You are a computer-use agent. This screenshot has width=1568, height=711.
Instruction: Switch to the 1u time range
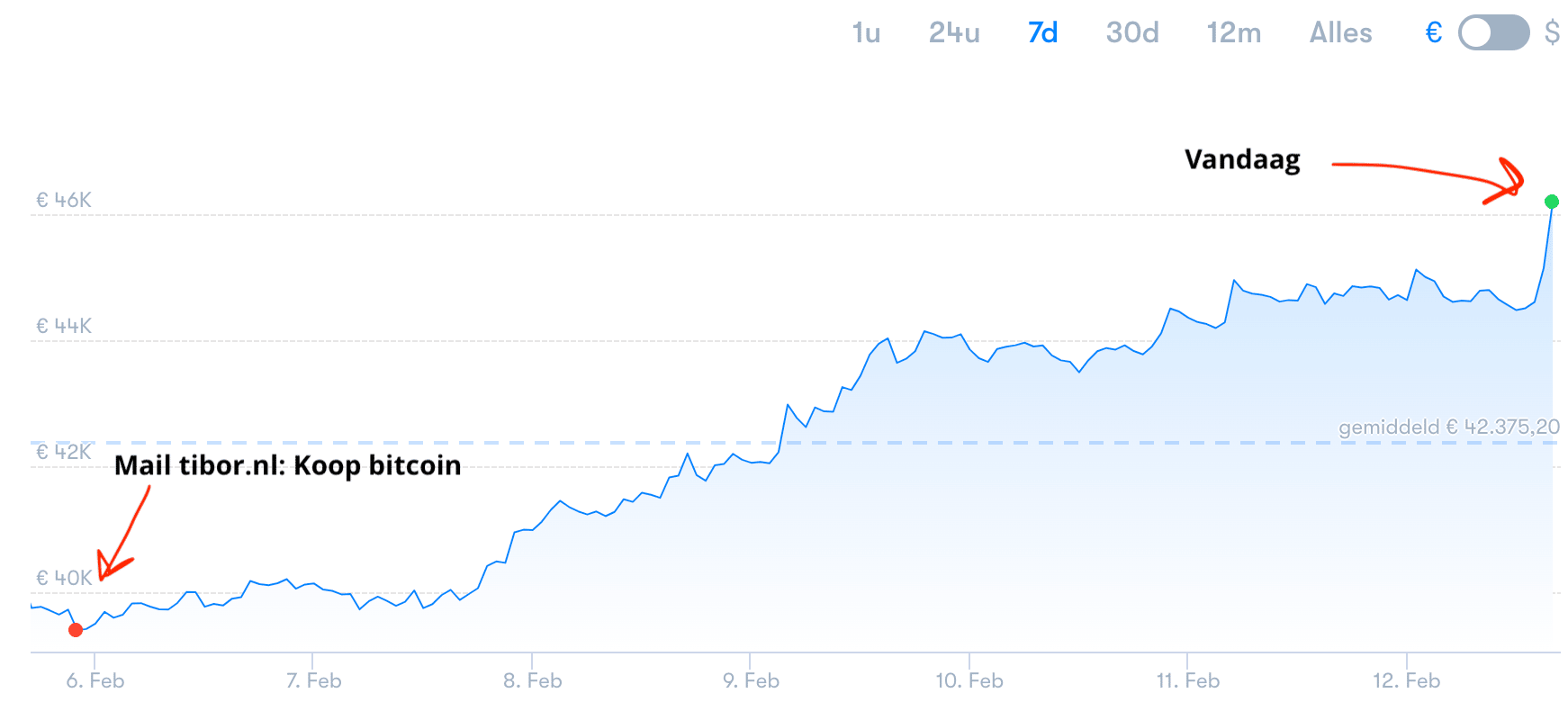[x=866, y=33]
